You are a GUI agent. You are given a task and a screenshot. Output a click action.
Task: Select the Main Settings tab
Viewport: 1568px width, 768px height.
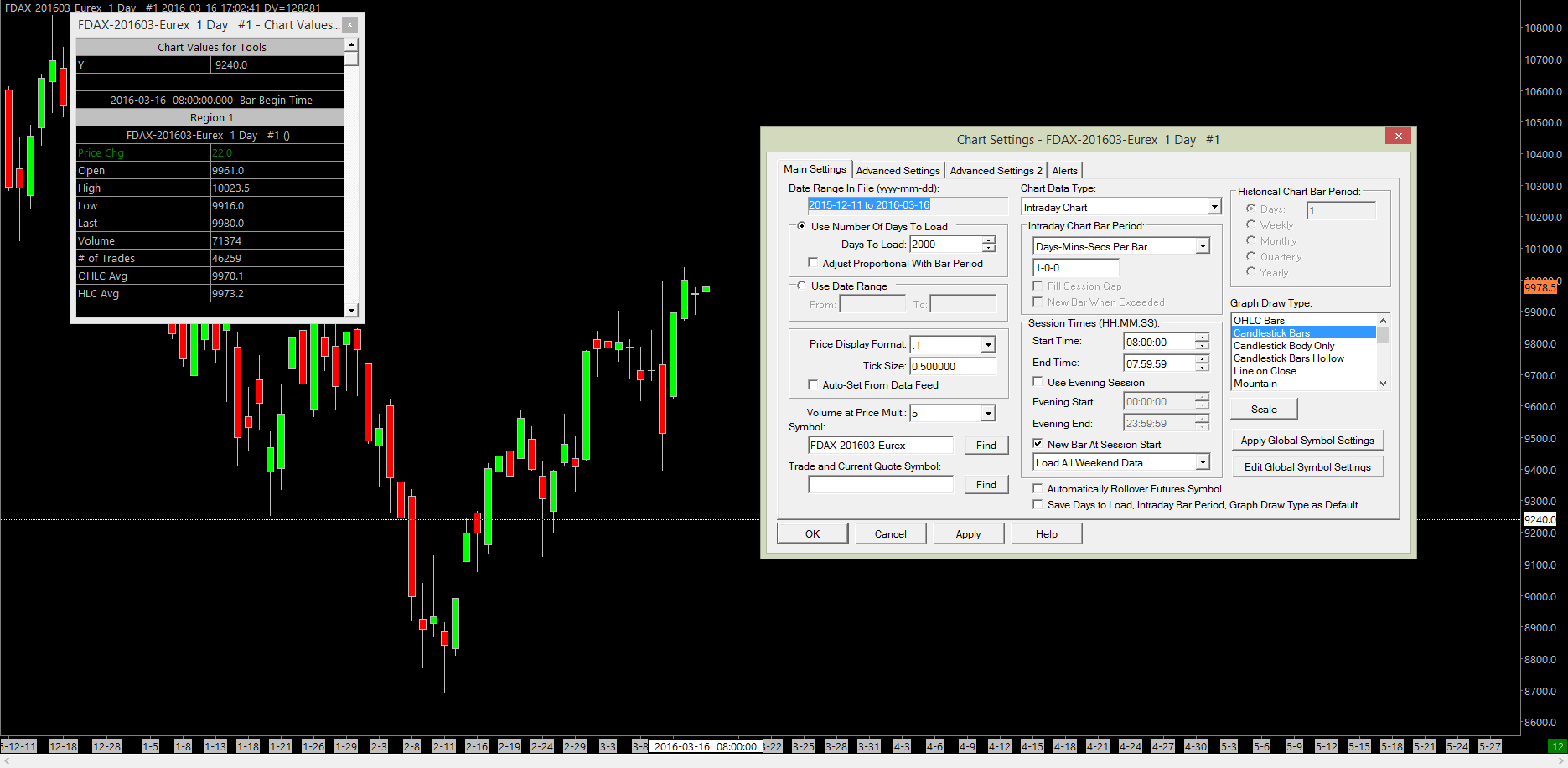(815, 168)
